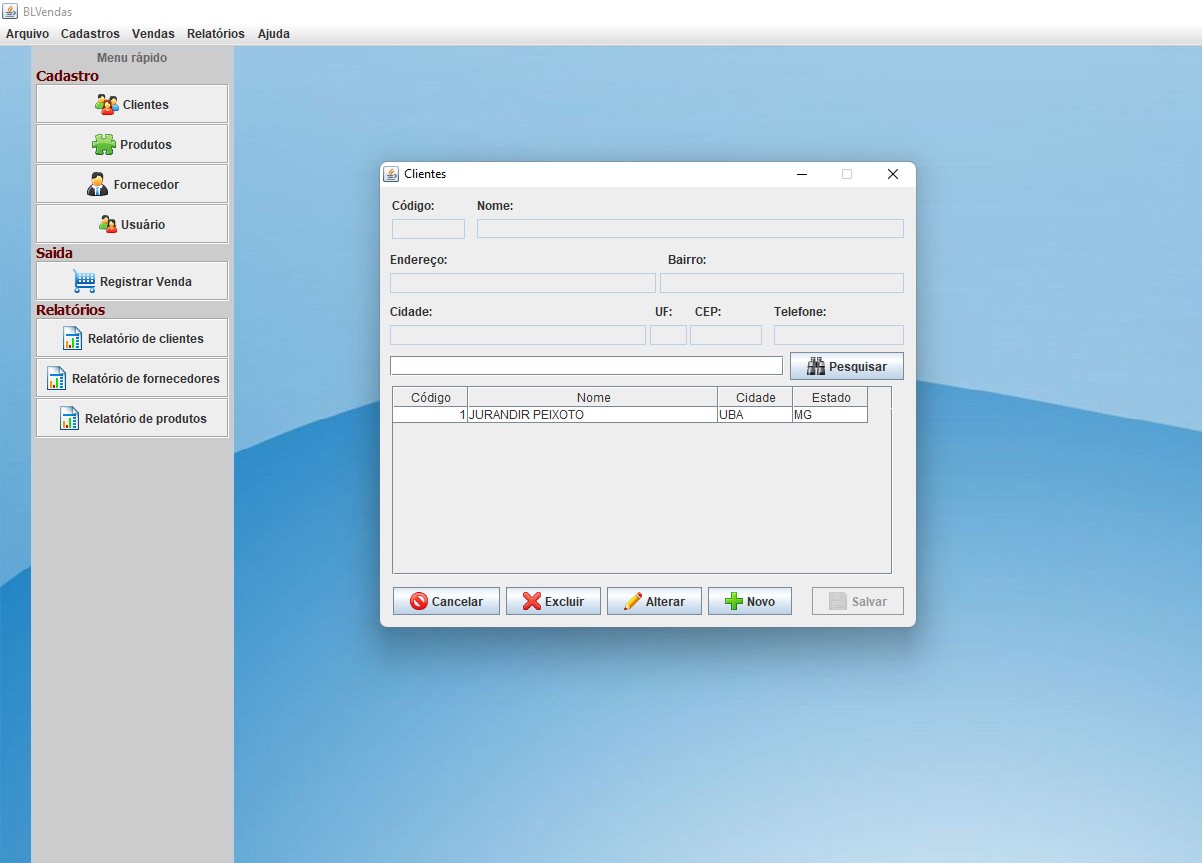Click inside the Nome field
The image size is (1202, 863).
[690, 228]
